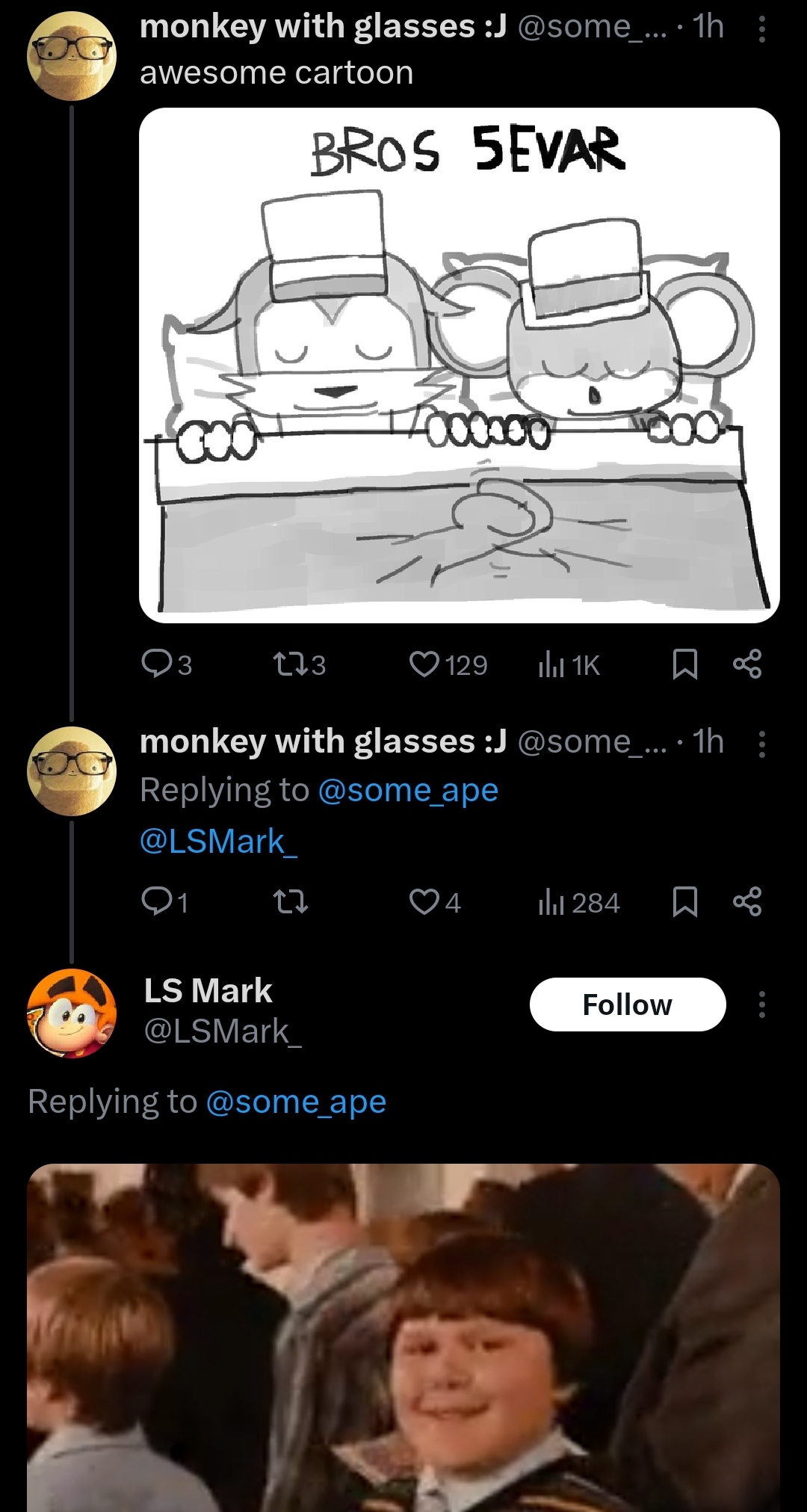Reply to the awesome cartoon tweet
The image size is (807, 1512).
tap(157, 664)
